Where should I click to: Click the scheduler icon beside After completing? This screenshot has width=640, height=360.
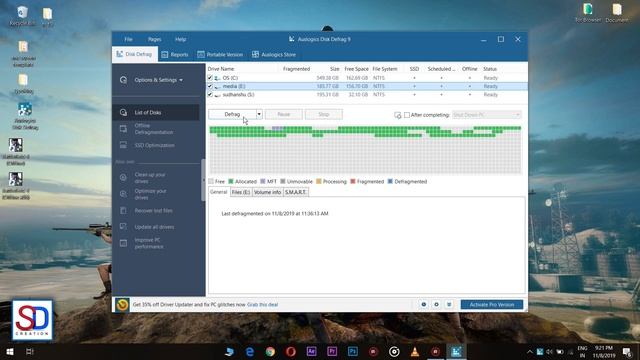click(398, 115)
